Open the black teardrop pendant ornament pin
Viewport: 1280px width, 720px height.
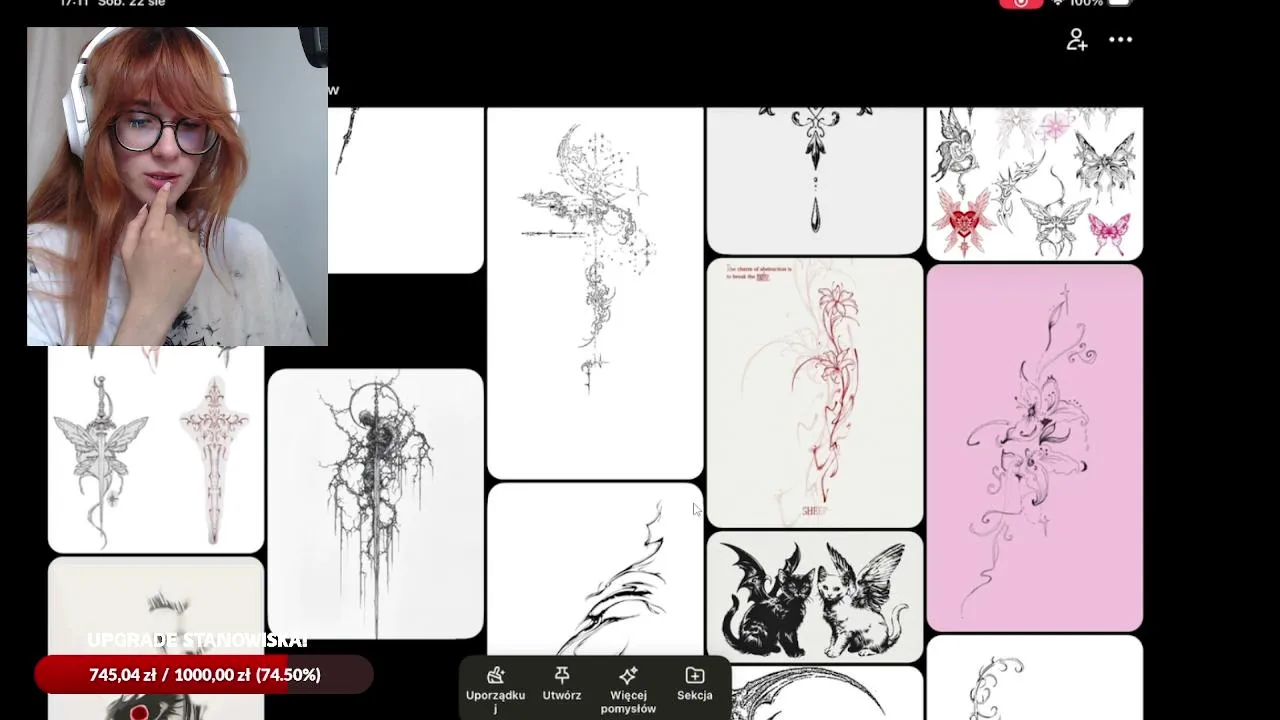[x=815, y=180]
